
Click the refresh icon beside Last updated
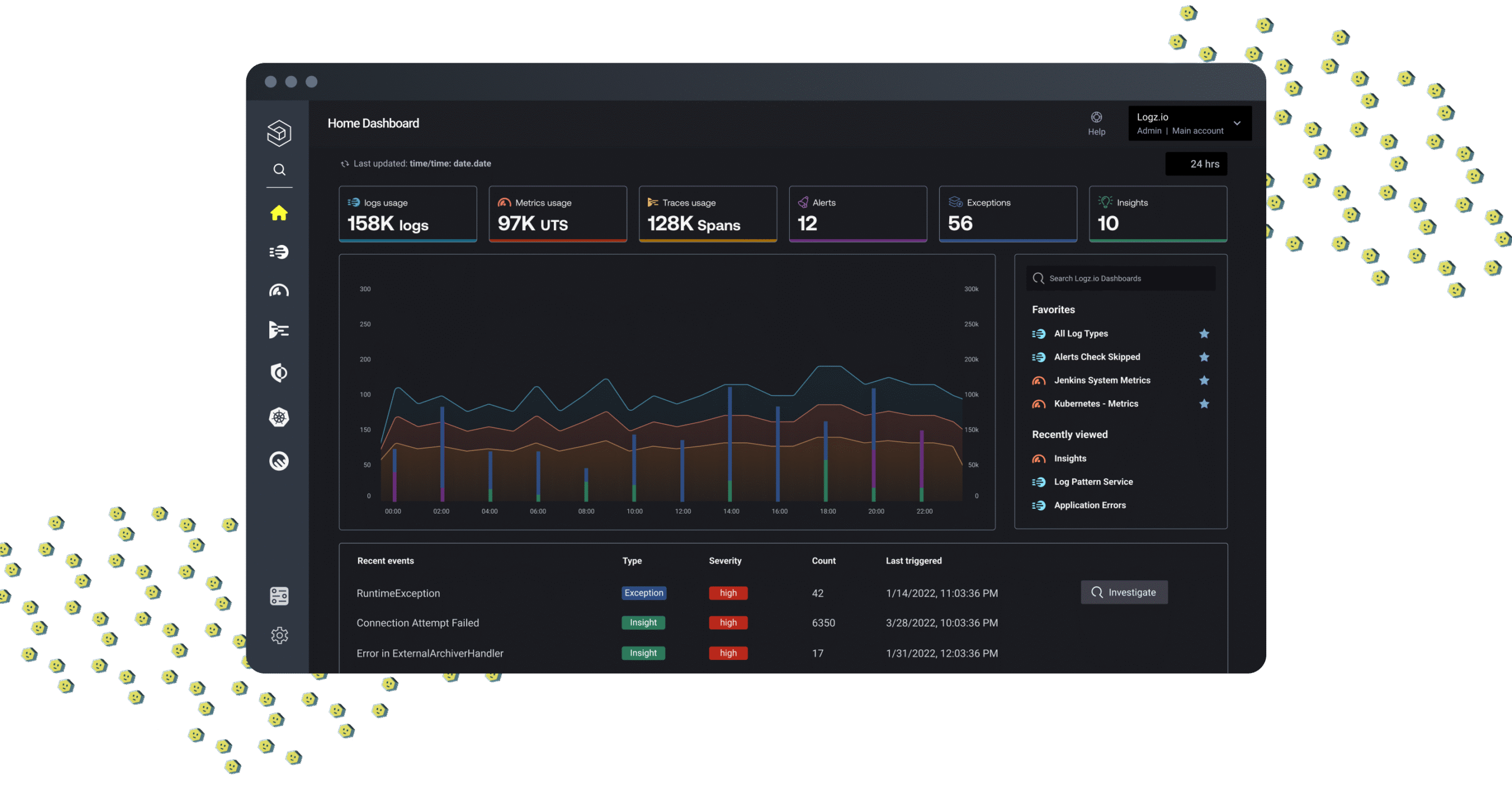pyautogui.click(x=345, y=164)
